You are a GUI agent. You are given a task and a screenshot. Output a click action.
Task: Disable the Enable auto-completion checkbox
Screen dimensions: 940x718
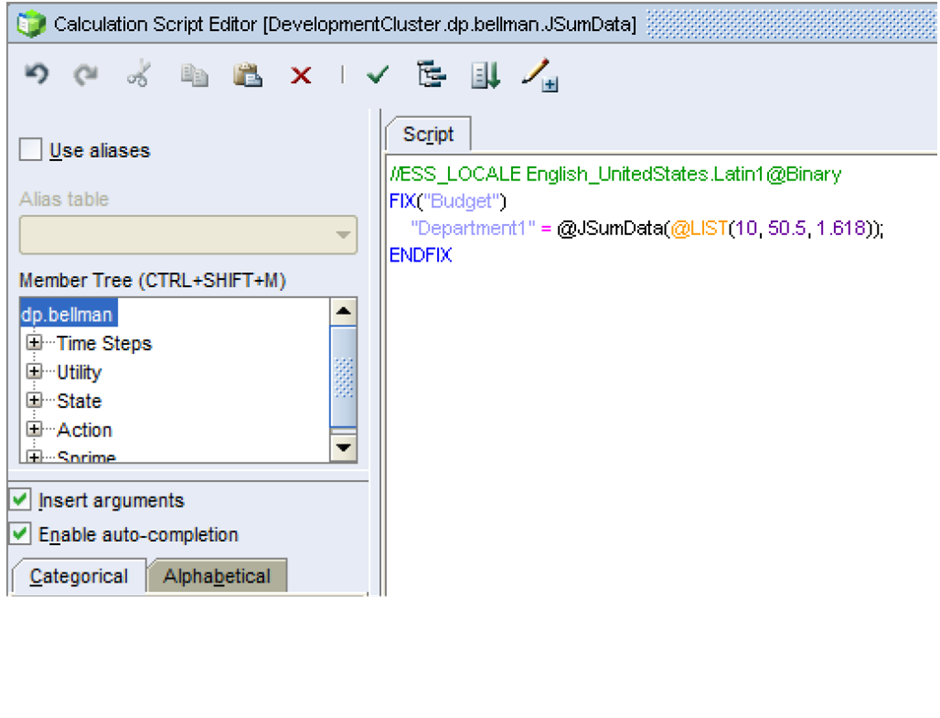(x=20, y=534)
